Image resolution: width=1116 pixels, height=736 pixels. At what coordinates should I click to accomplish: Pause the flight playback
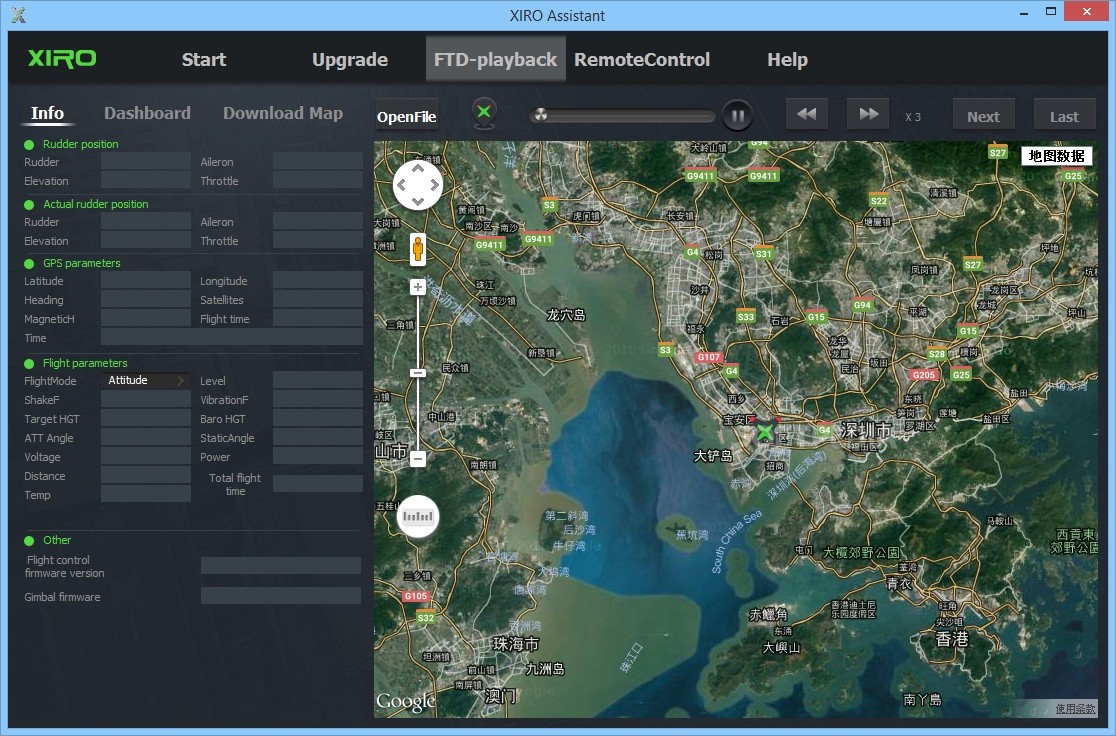737,115
